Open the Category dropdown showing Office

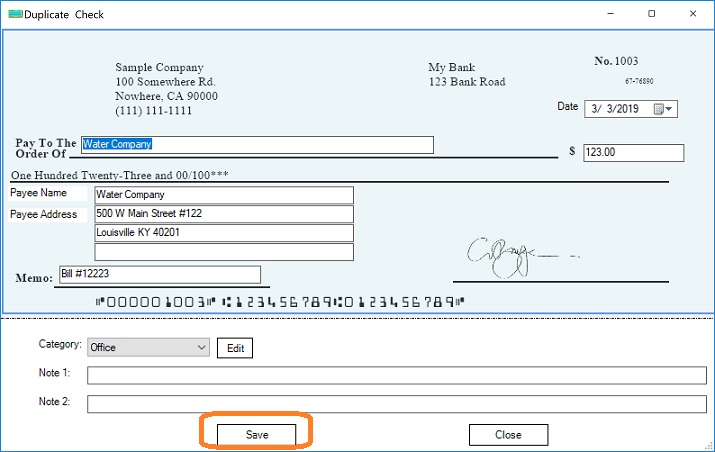pyautogui.click(x=149, y=348)
